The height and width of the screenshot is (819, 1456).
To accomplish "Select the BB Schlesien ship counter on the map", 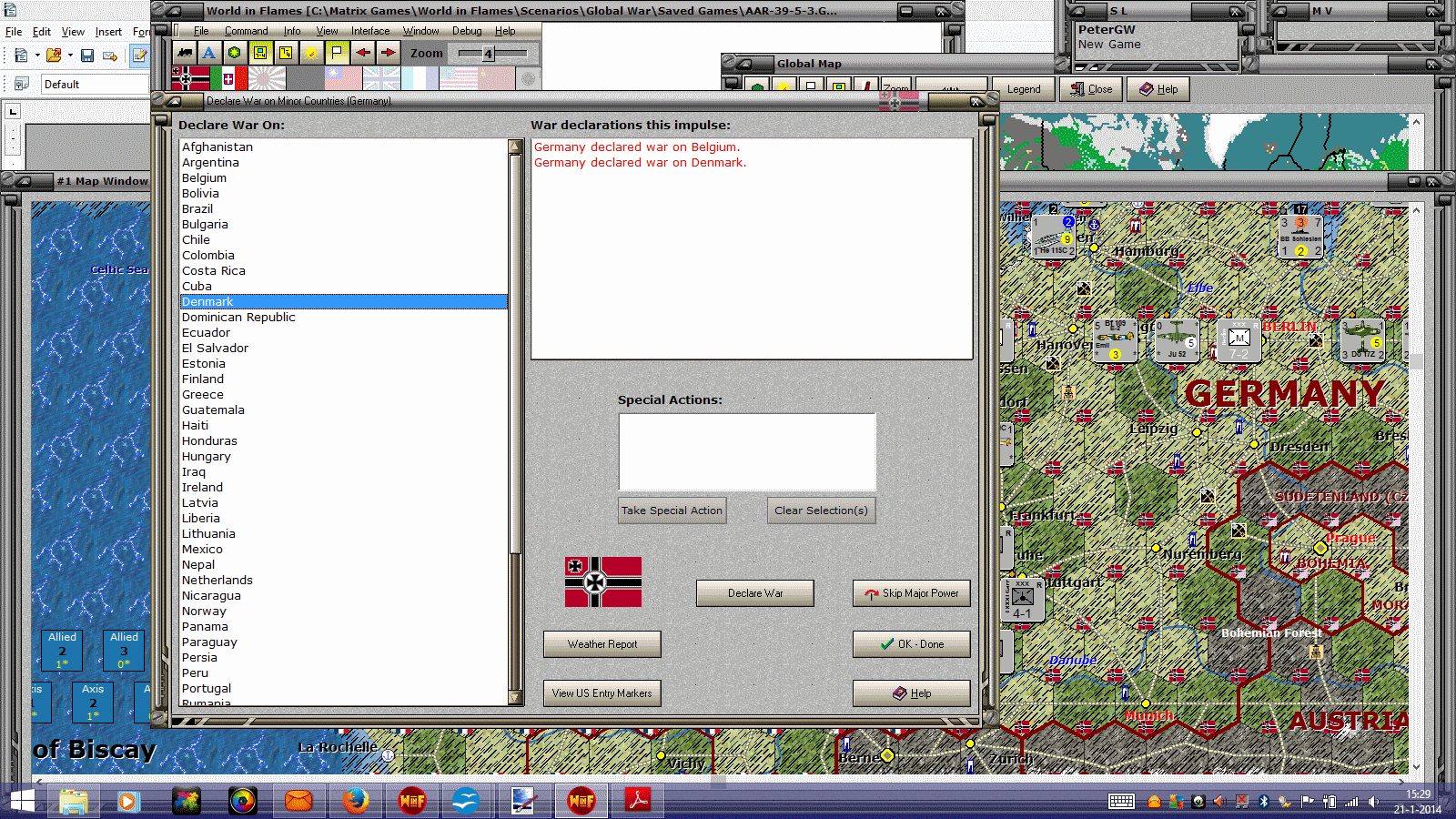I will (x=1300, y=237).
